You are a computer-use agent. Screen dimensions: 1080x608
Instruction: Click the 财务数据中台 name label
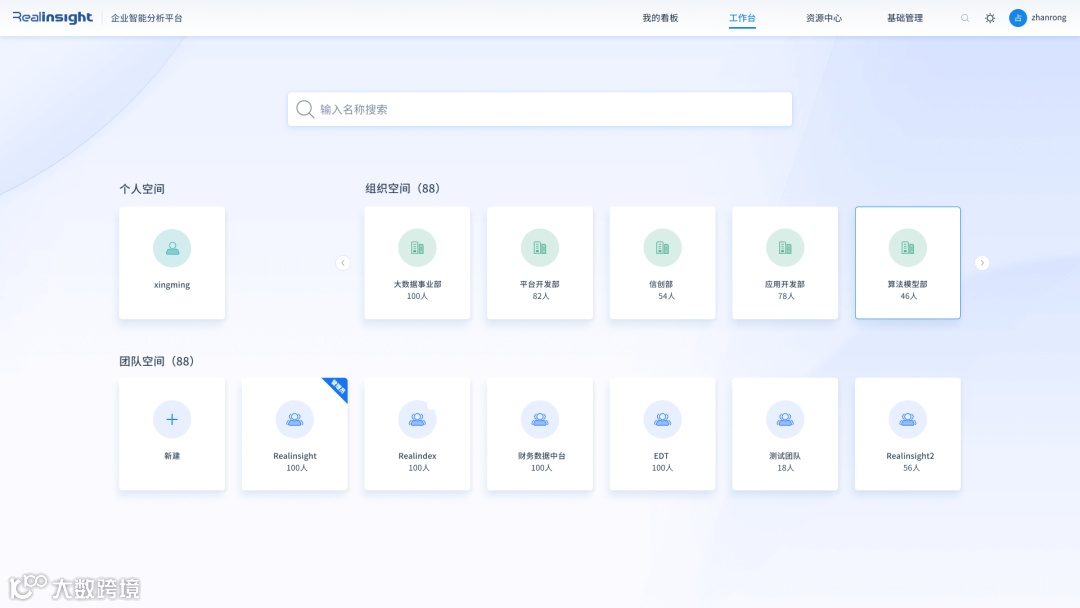click(x=541, y=456)
